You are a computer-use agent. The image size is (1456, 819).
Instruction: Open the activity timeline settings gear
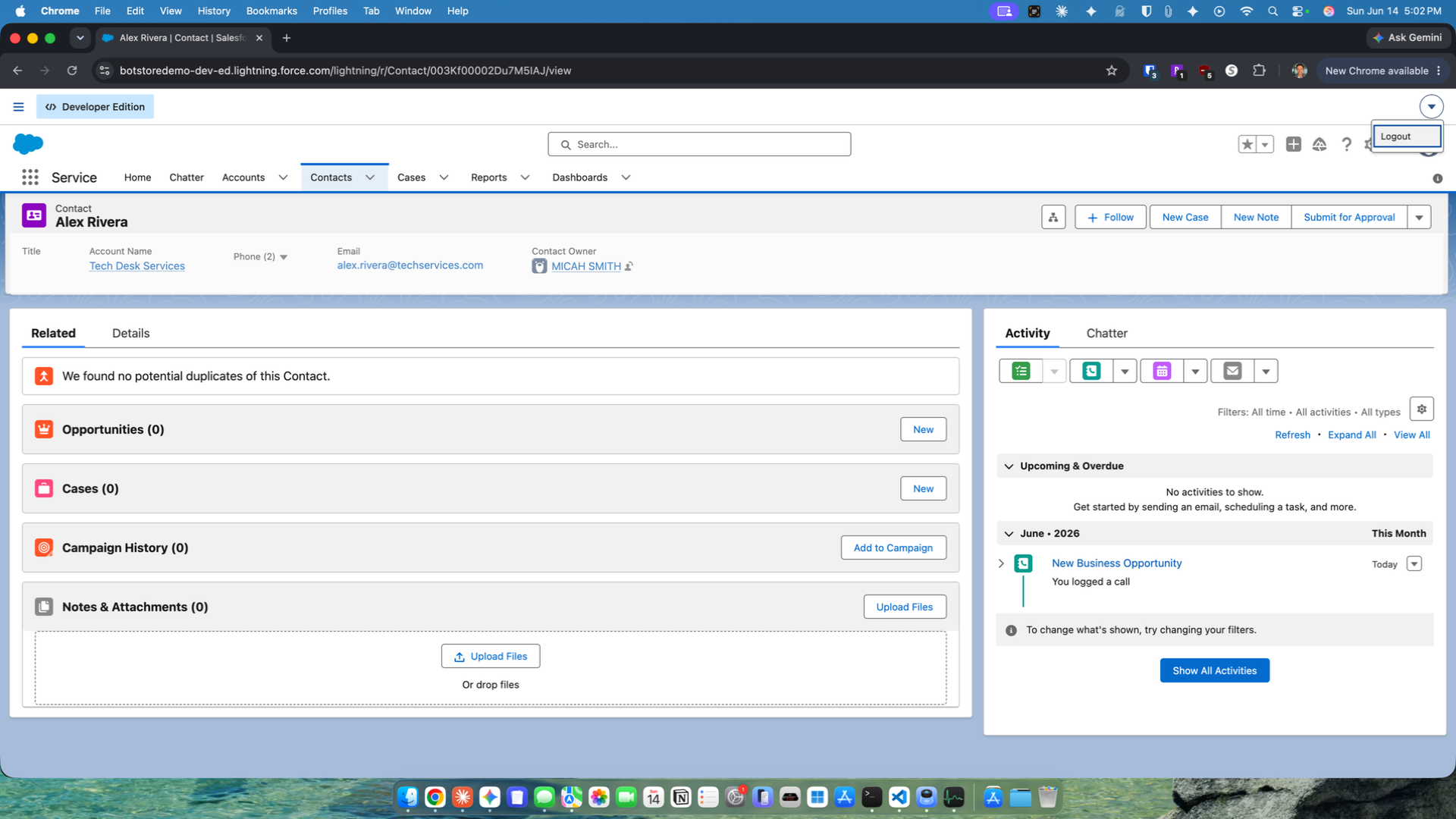[x=1422, y=409]
